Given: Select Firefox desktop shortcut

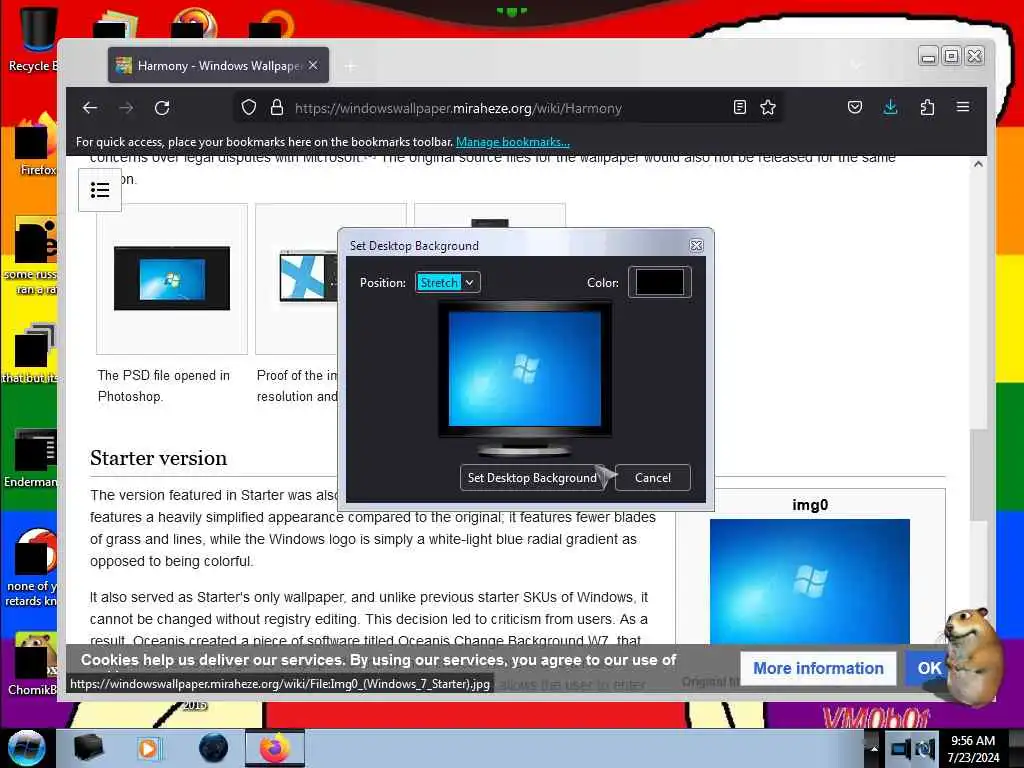Looking at the screenshot, I should tap(35, 145).
